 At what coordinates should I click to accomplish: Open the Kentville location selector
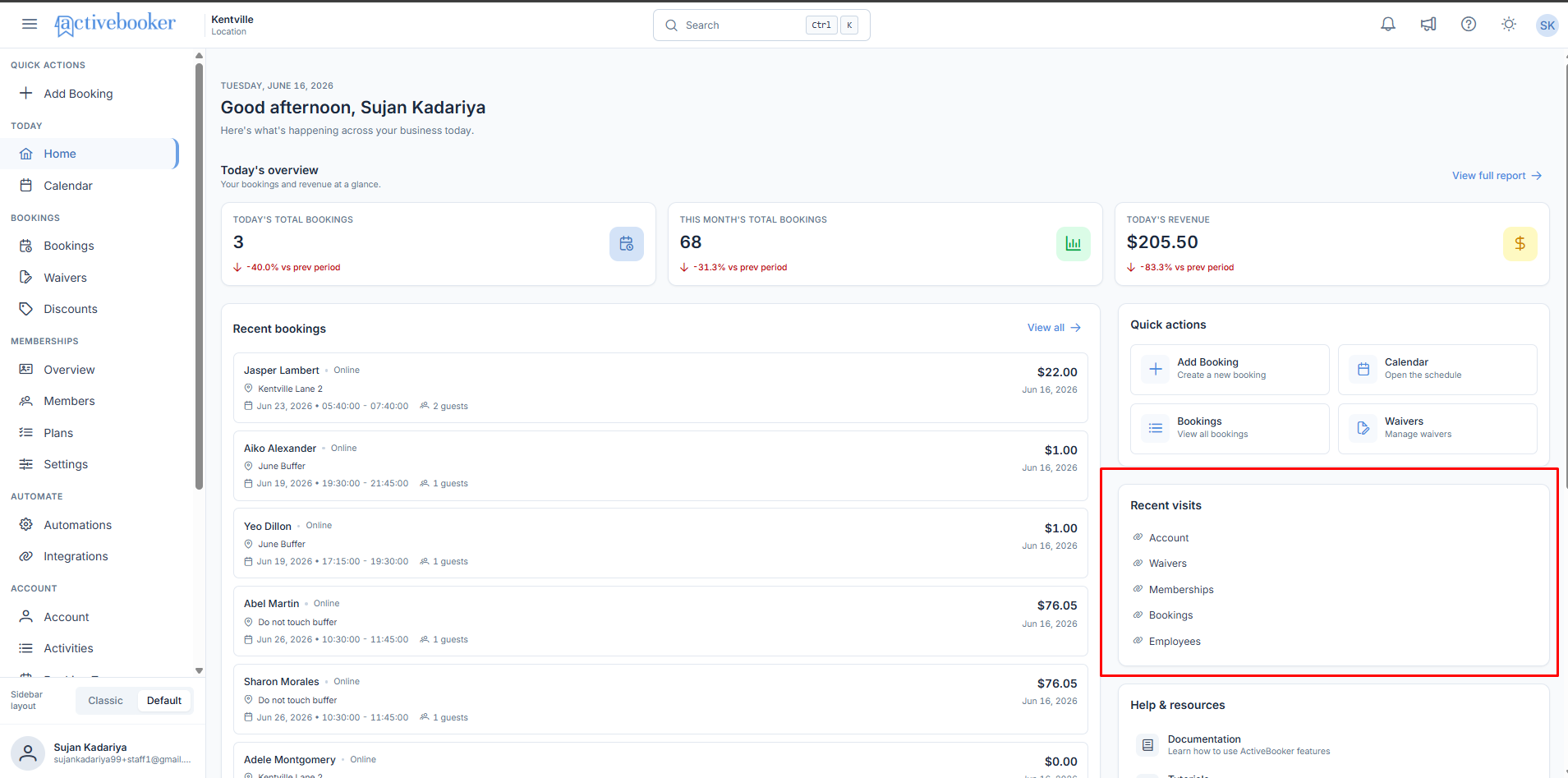[x=232, y=25]
